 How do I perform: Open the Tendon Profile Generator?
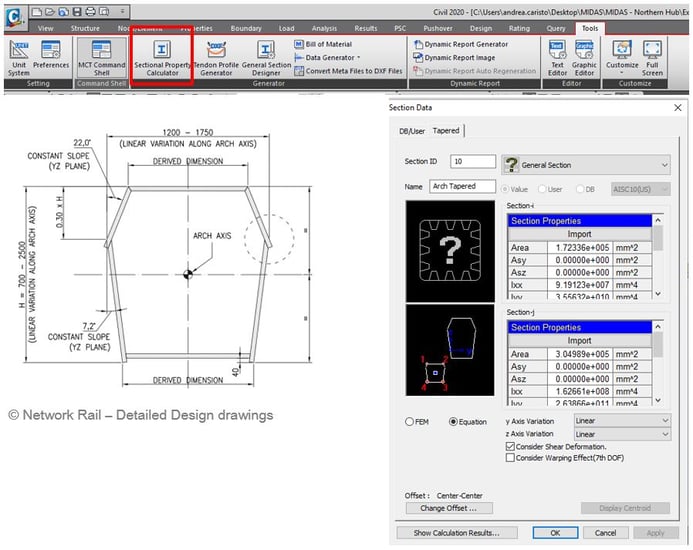[x=216, y=58]
